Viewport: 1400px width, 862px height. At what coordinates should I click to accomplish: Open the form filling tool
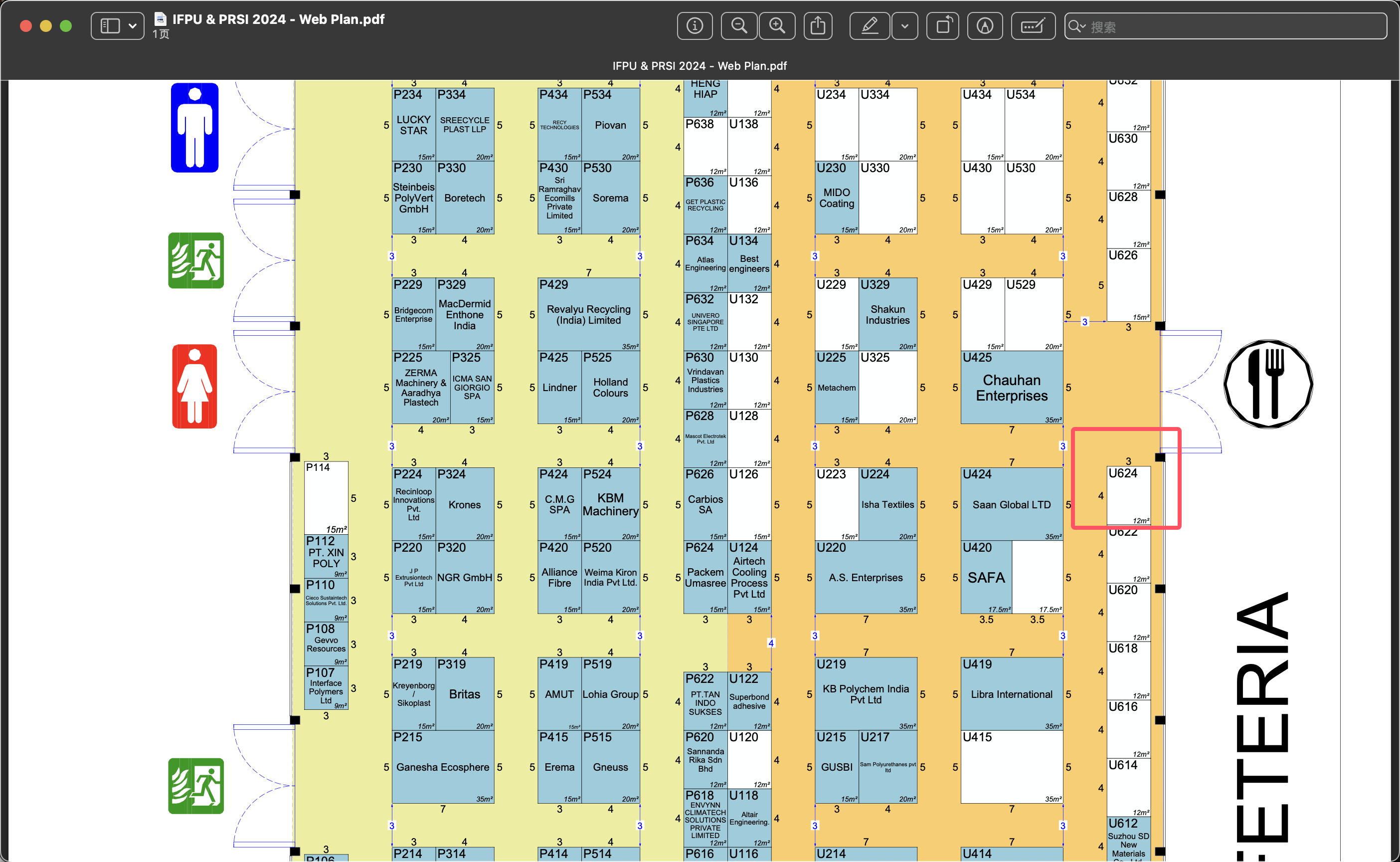[x=1033, y=25]
